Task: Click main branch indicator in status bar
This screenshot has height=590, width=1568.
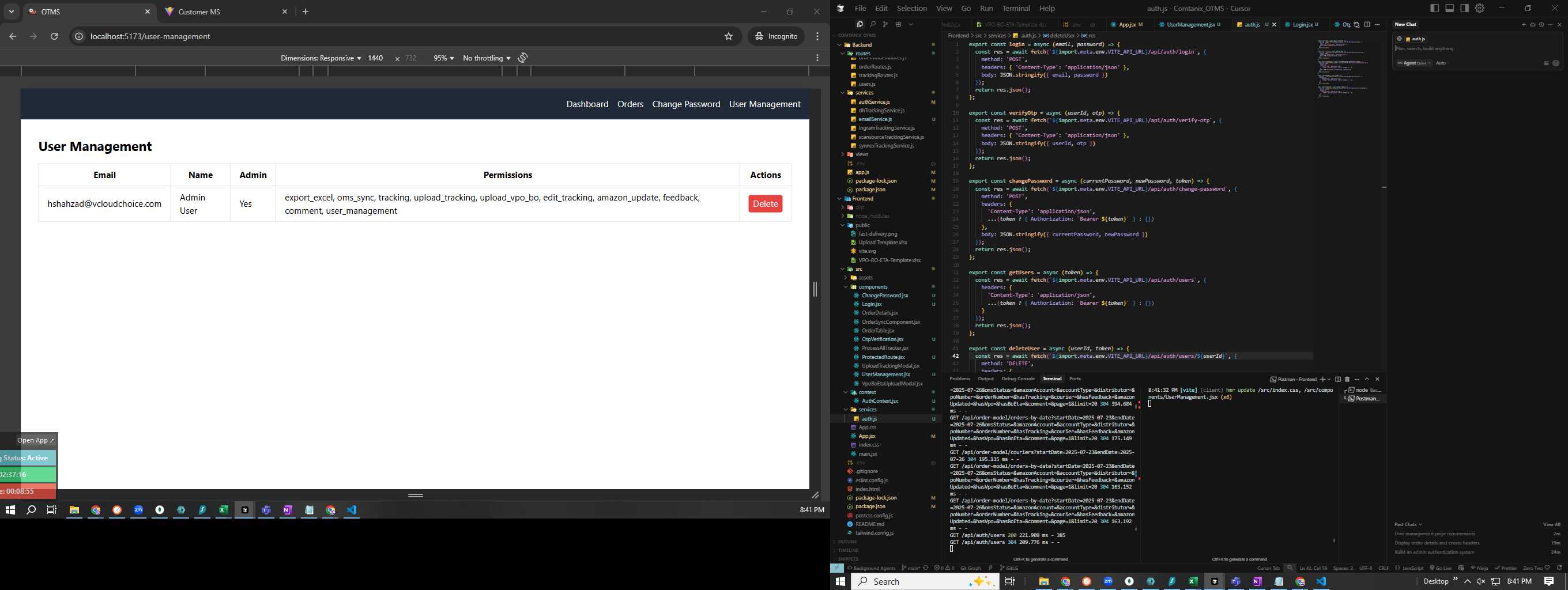Action: pos(911,568)
